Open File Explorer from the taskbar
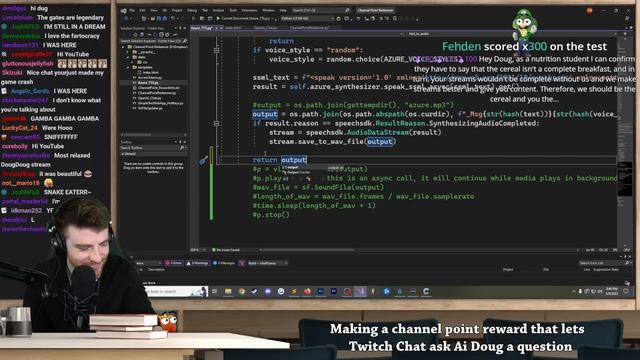 point(228,291)
